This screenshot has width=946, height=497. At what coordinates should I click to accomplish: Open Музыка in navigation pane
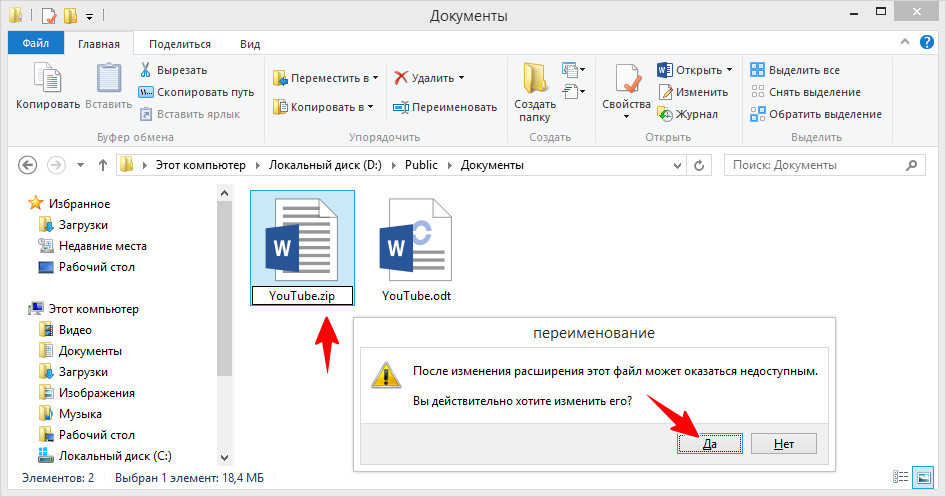70,414
